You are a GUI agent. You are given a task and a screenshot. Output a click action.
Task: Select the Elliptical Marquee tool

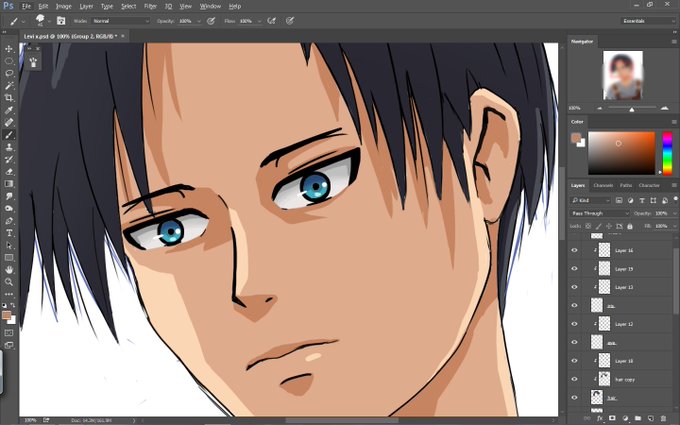9,61
